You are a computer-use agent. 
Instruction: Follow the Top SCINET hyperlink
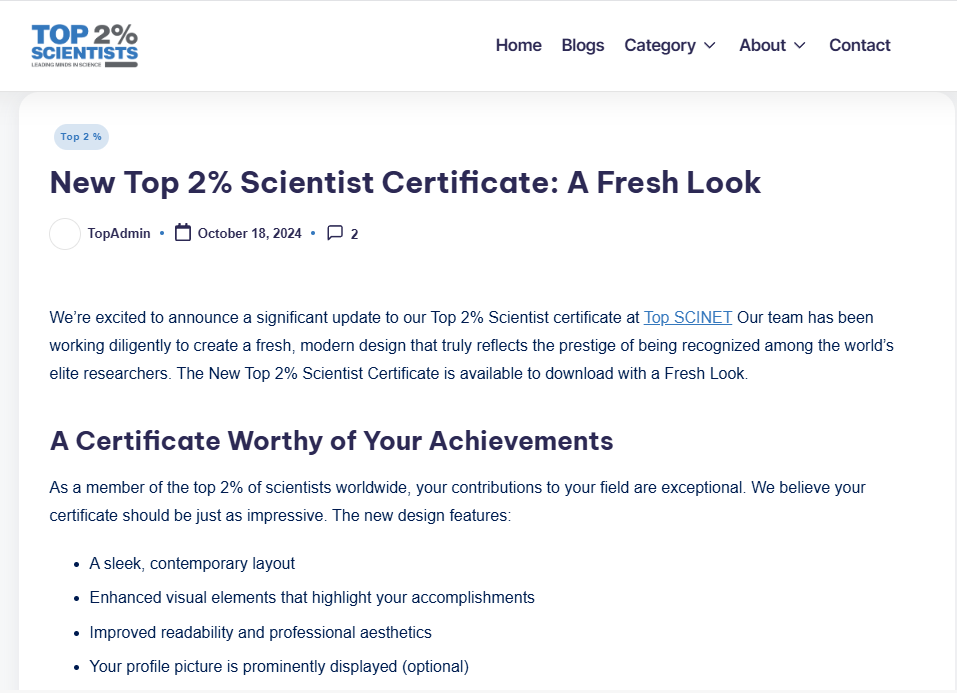coord(688,318)
